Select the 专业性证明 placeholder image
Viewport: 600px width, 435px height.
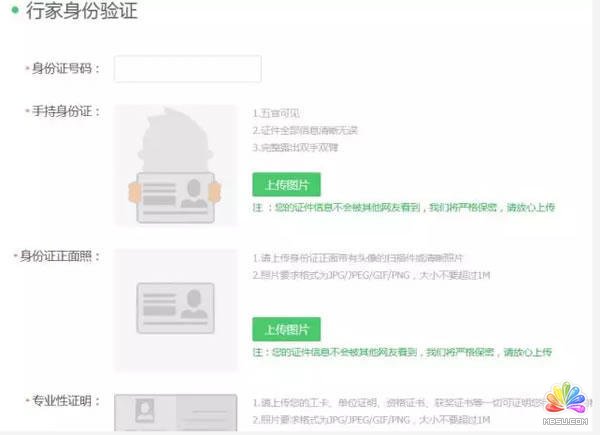point(175,414)
